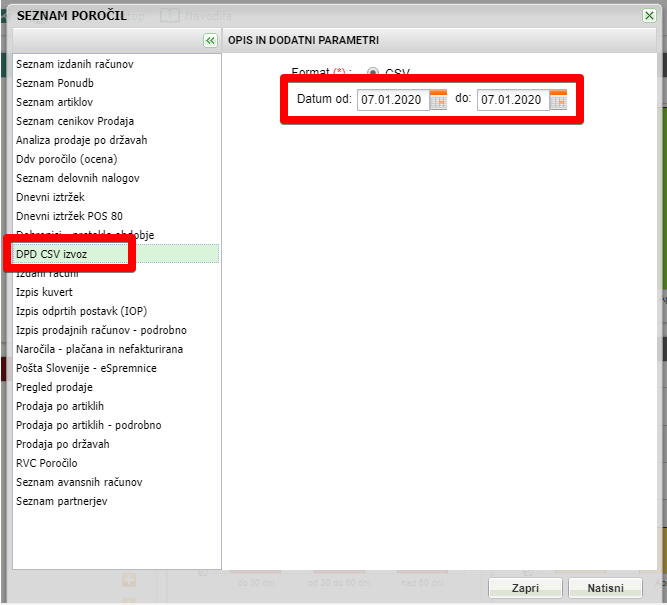
Task: Select Naročila - plačana in nefakturirana
Action: click(x=116, y=349)
